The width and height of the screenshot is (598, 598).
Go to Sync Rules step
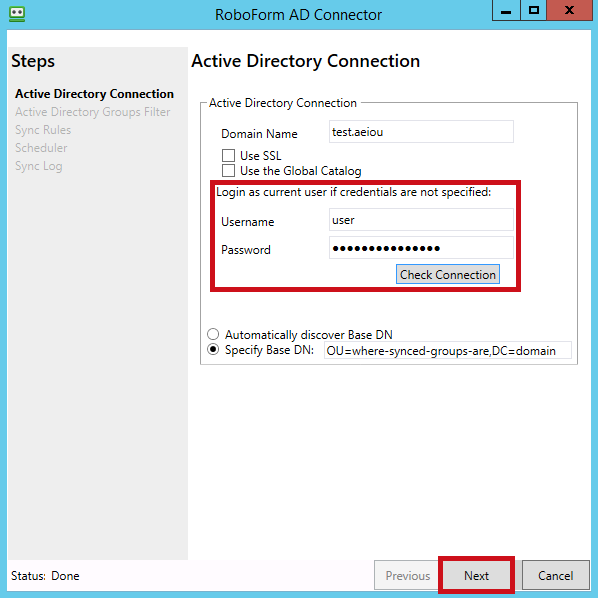43,130
